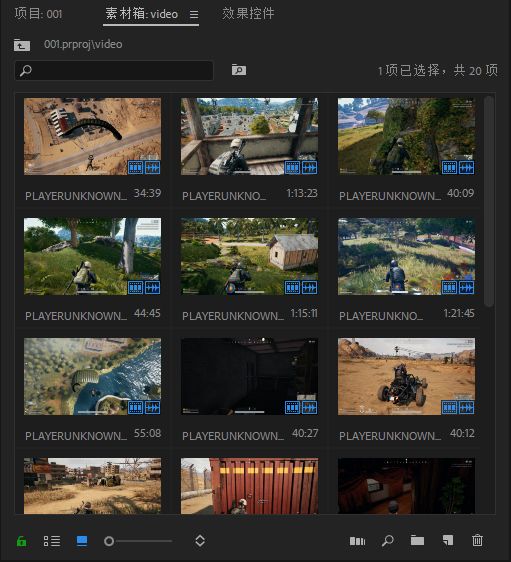This screenshot has width=511, height=562.
Task: Click audio waveform badge on 1:13:23 clip
Action: click(309, 167)
